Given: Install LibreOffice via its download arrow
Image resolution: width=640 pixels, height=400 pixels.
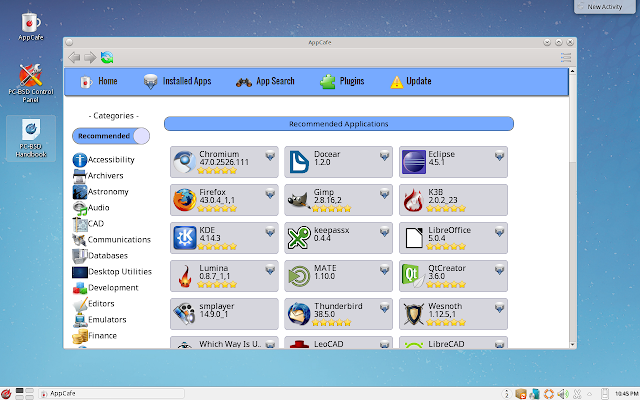Looking at the screenshot, I should point(499,231).
